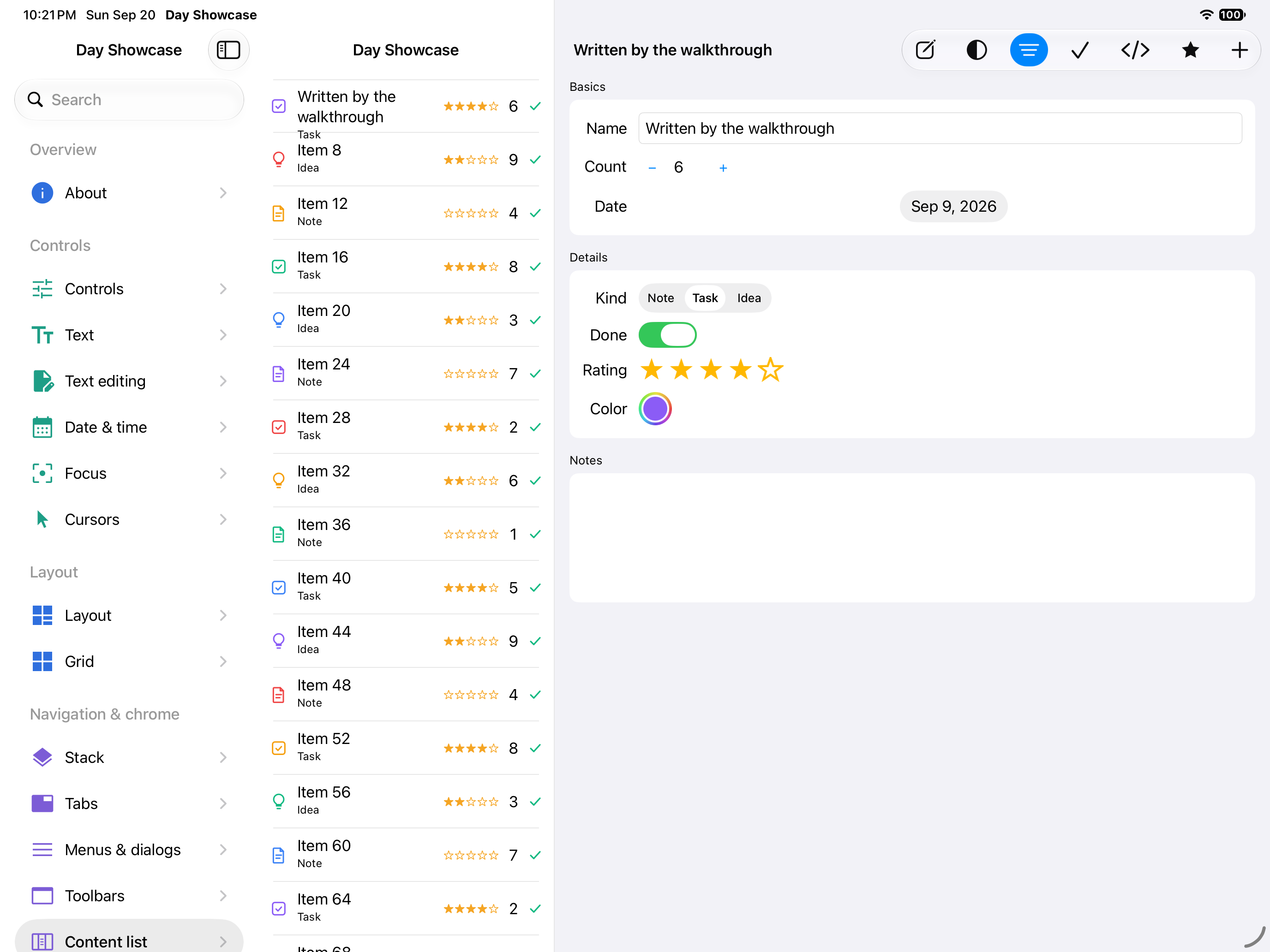Click the blue About info icon
This screenshot has height=952, width=1270.
[42, 193]
